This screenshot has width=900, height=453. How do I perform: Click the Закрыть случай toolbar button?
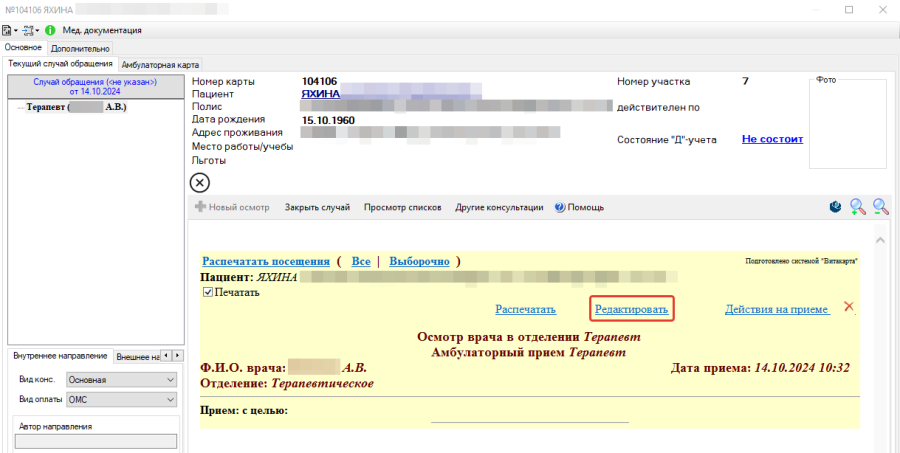[317, 207]
